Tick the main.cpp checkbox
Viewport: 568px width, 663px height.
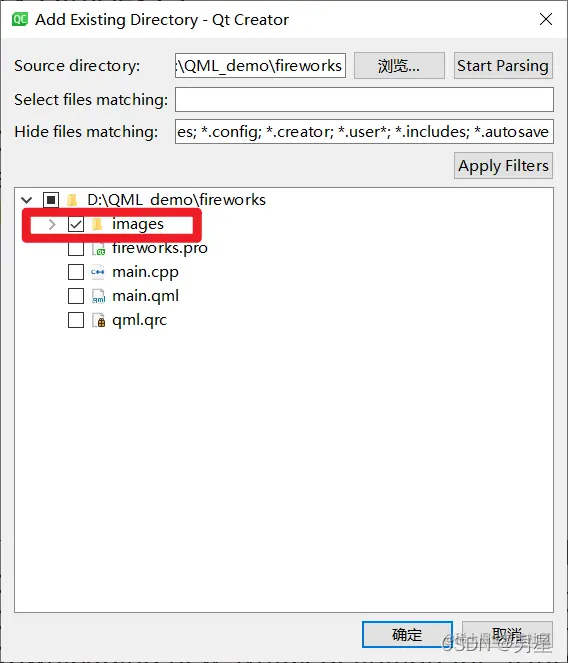(76, 272)
